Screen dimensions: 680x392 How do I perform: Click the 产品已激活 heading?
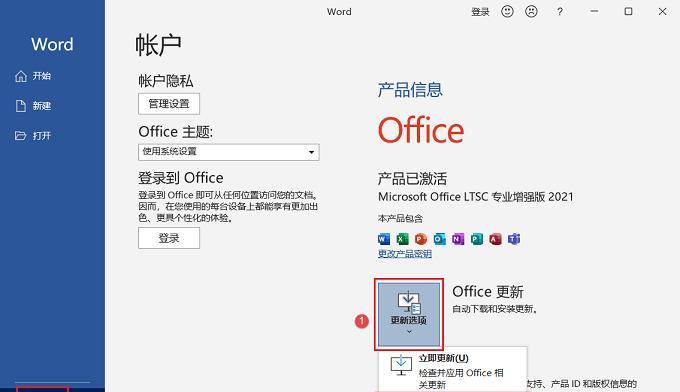pyautogui.click(x=412, y=179)
